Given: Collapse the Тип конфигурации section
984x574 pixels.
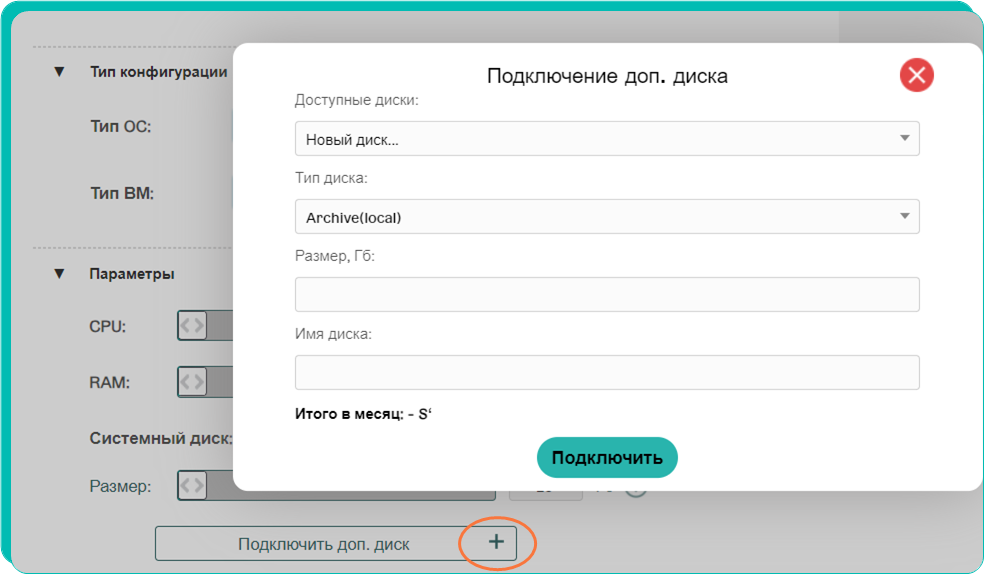Looking at the screenshot, I should coord(59,72).
